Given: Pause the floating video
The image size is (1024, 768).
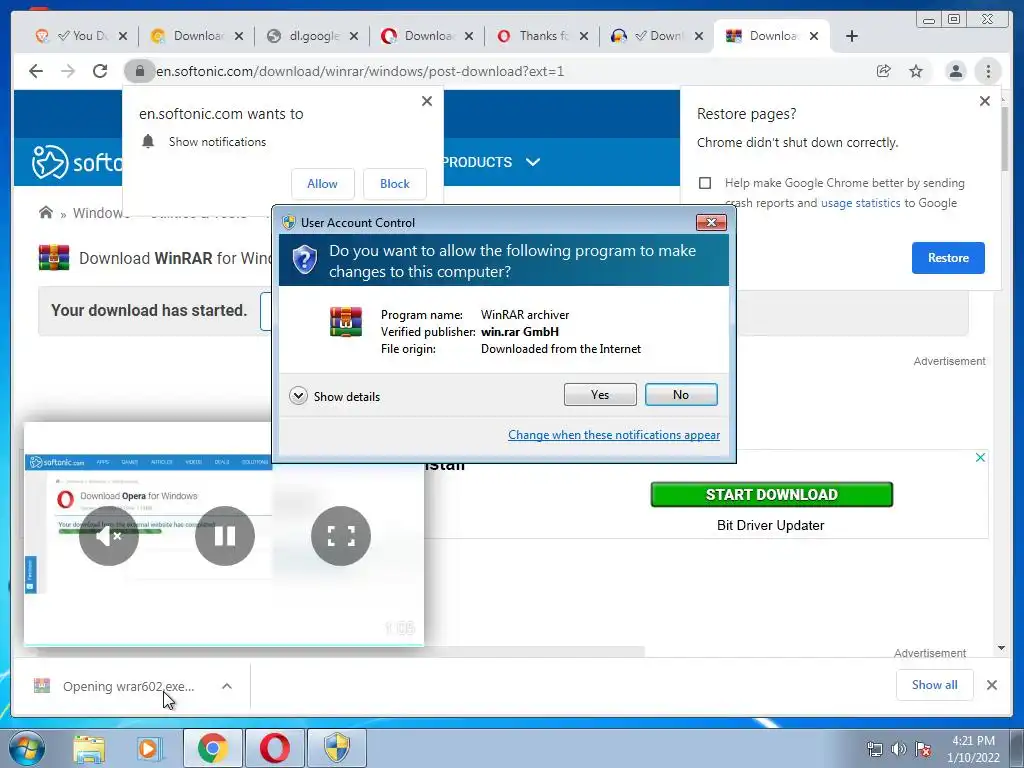Looking at the screenshot, I should [x=225, y=536].
